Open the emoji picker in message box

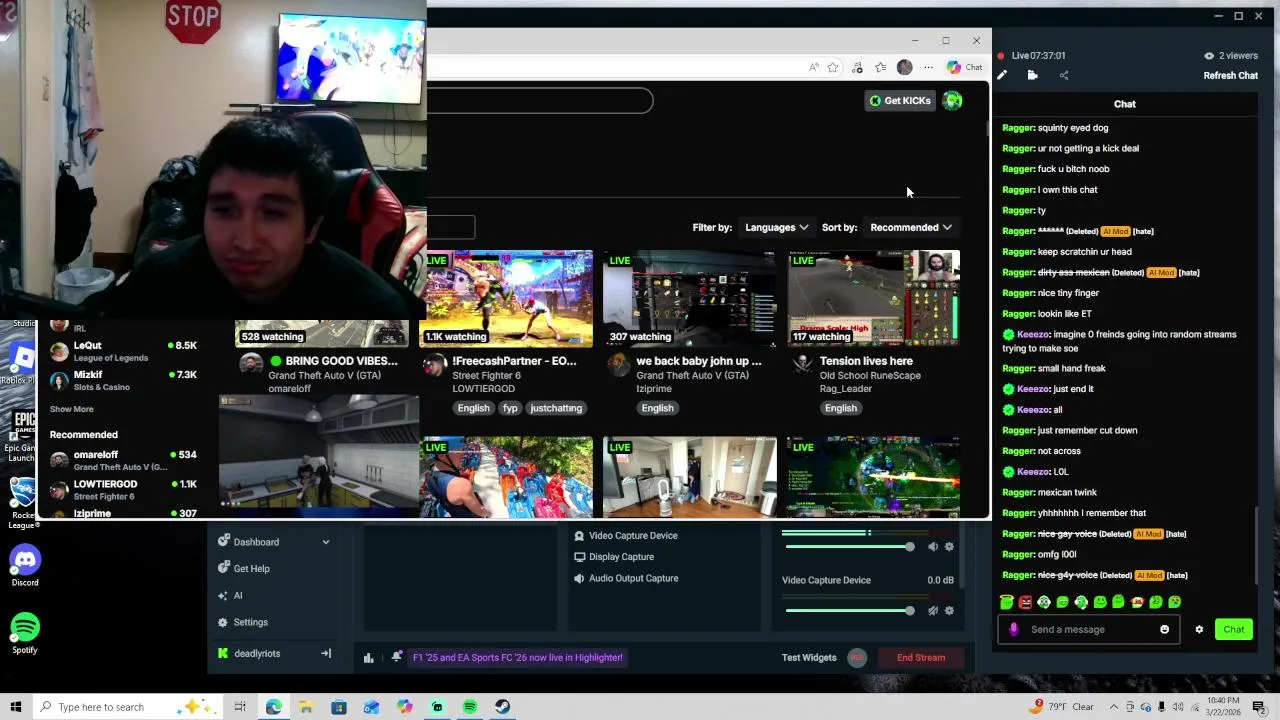(1164, 629)
